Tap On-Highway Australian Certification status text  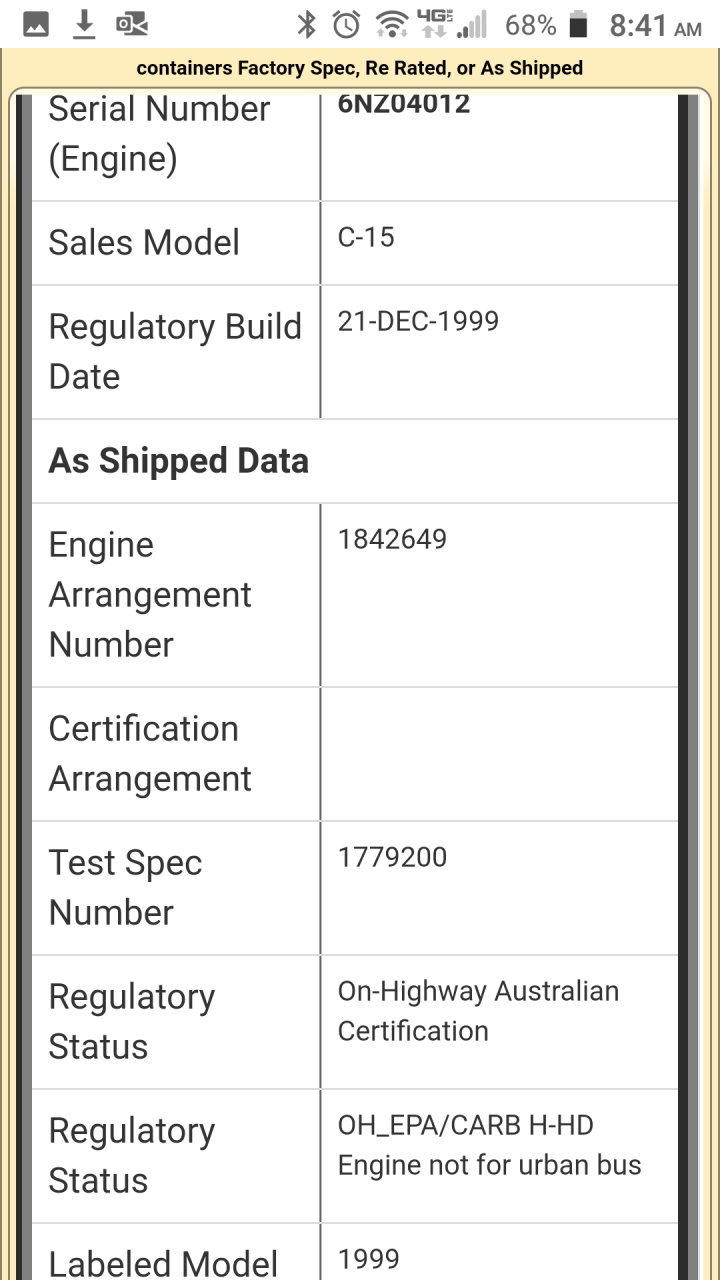click(478, 1011)
